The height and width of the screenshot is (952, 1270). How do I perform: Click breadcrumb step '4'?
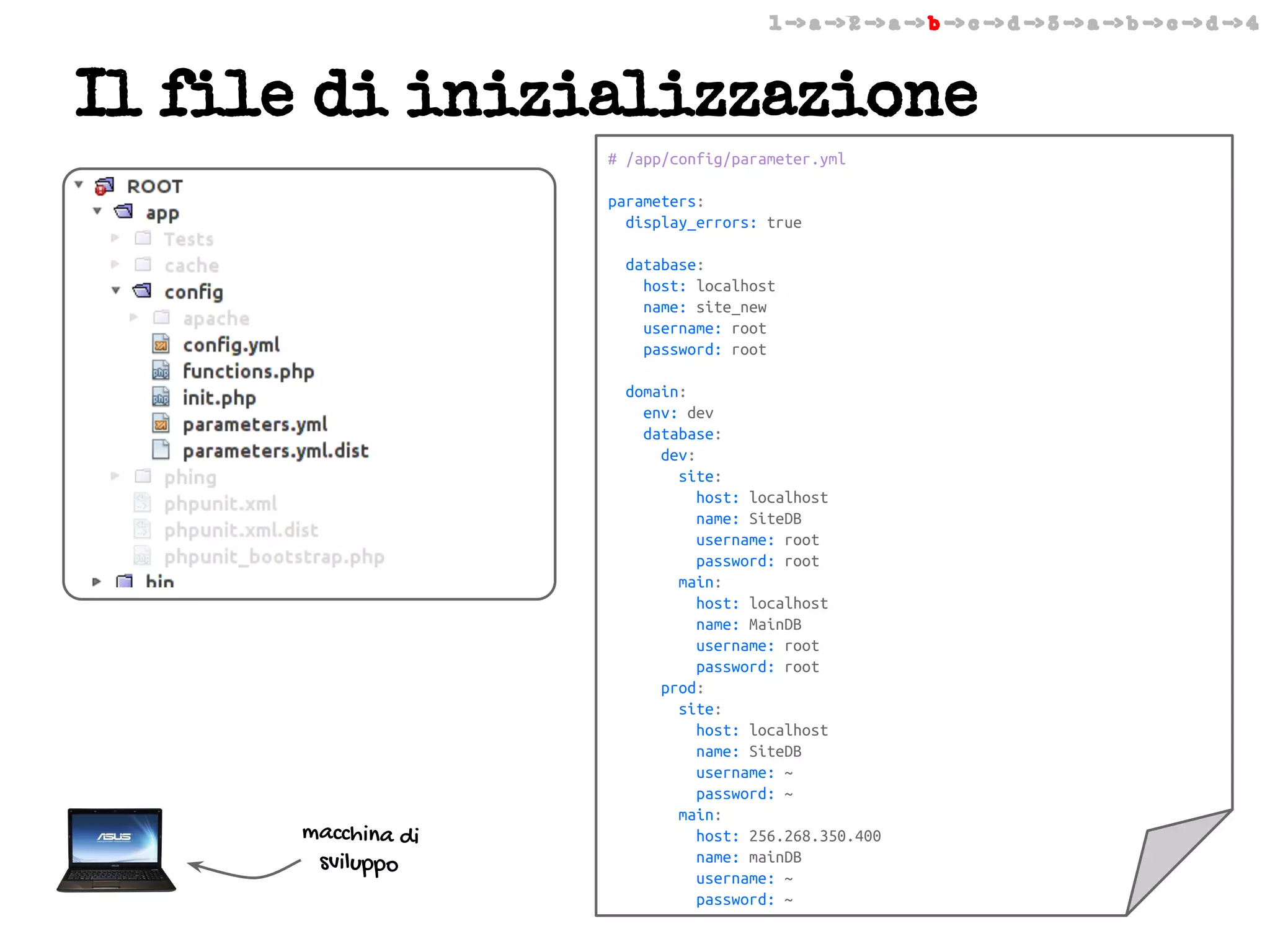1252,23
